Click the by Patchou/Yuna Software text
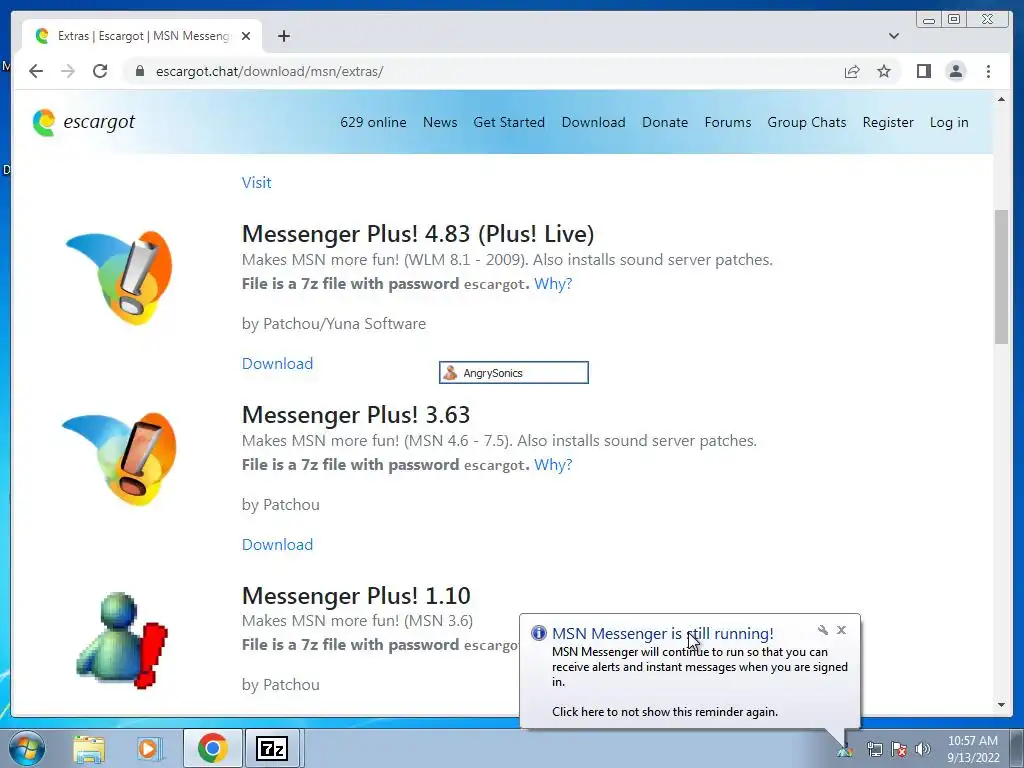 [333, 323]
